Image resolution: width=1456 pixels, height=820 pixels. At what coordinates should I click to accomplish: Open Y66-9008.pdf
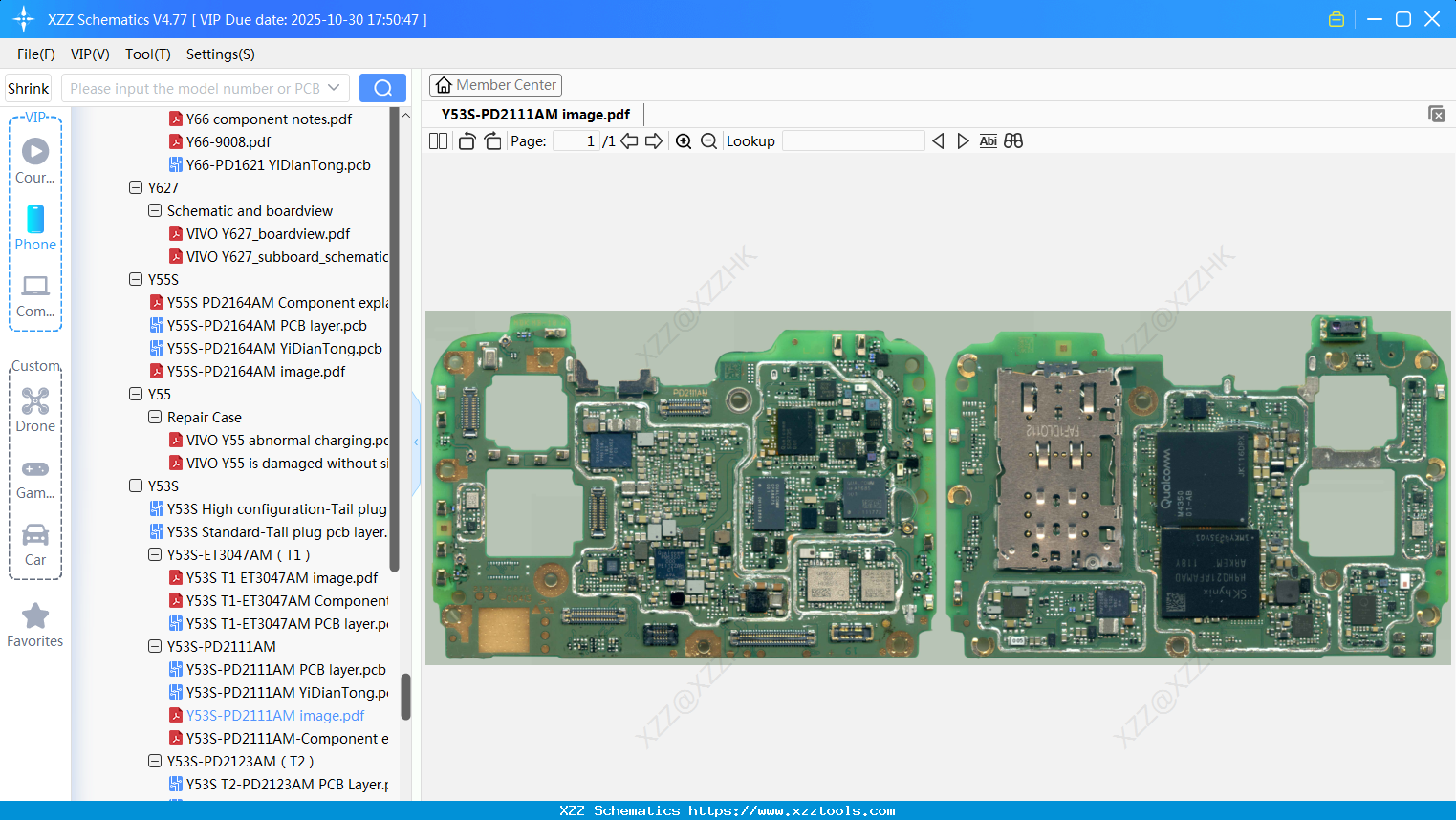click(228, 141)
